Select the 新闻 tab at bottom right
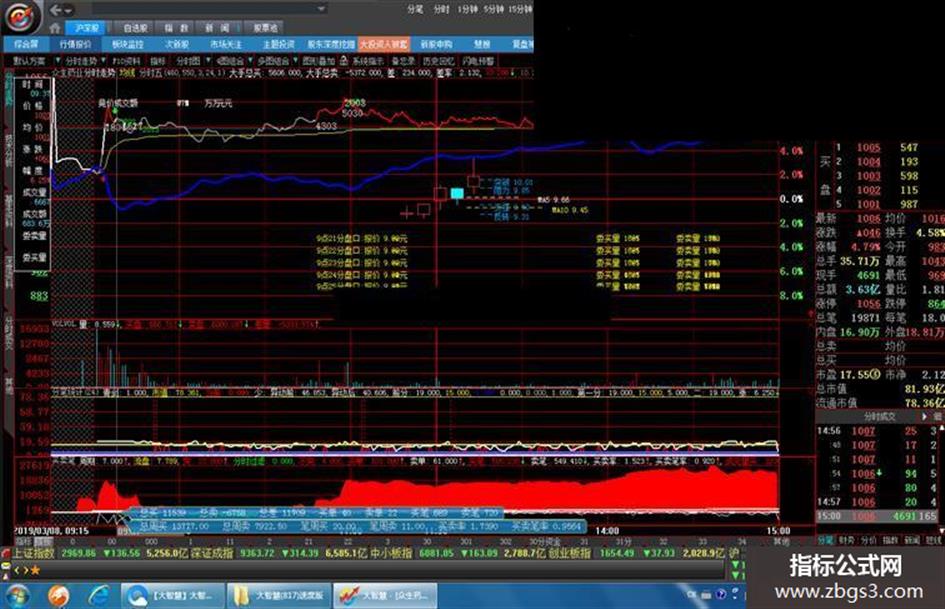This screenshot has width=945, height=609. pos(912,541)
